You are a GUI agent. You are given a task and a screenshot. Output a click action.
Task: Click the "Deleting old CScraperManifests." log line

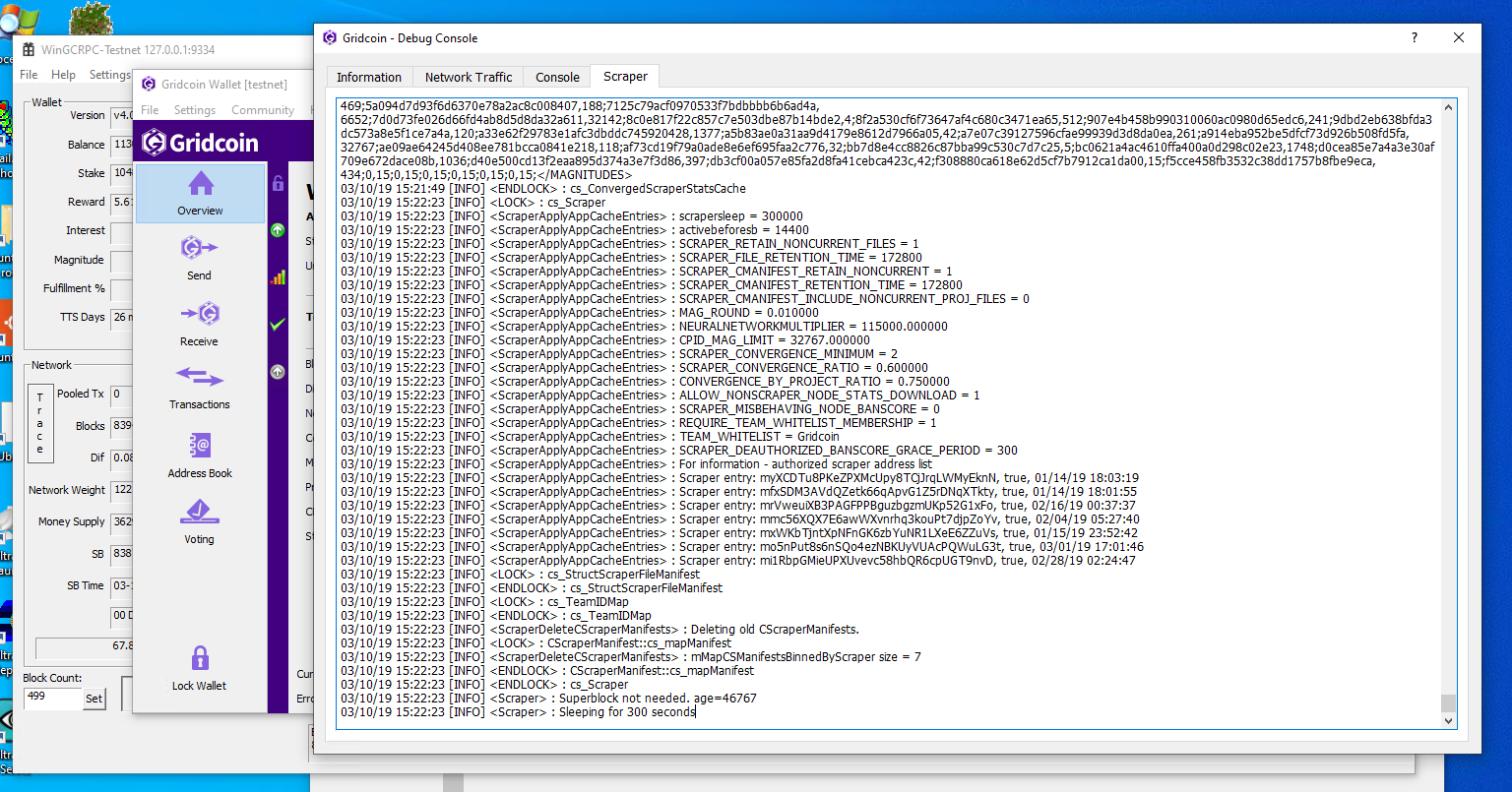pos(599,630)
